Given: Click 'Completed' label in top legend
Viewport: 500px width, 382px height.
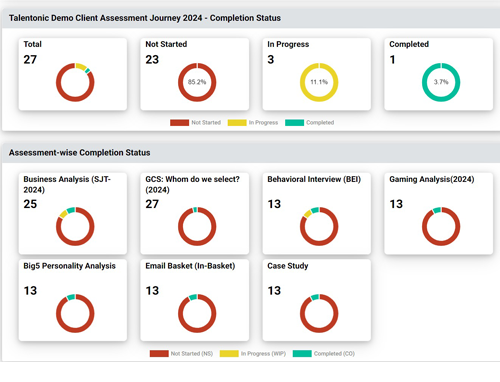Looking at the screenshot, I should pos(320,123).
